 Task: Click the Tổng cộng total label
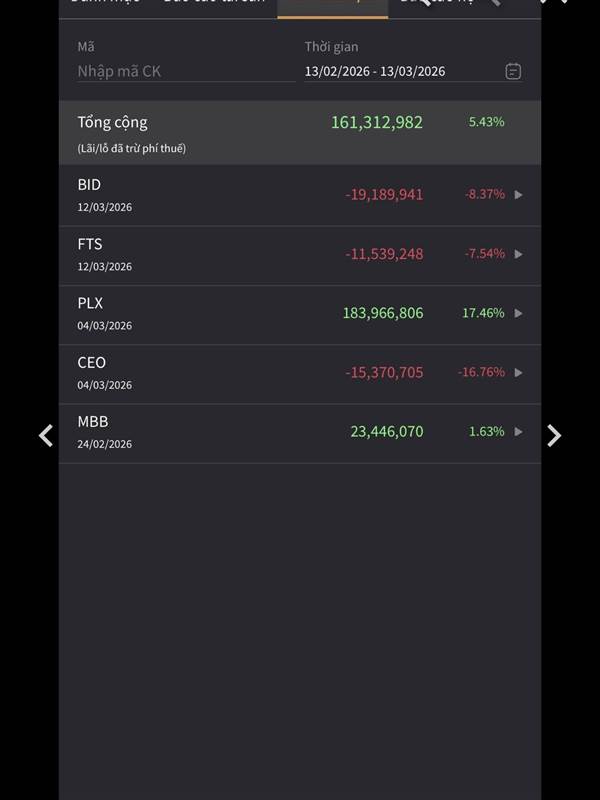(112, 122)
